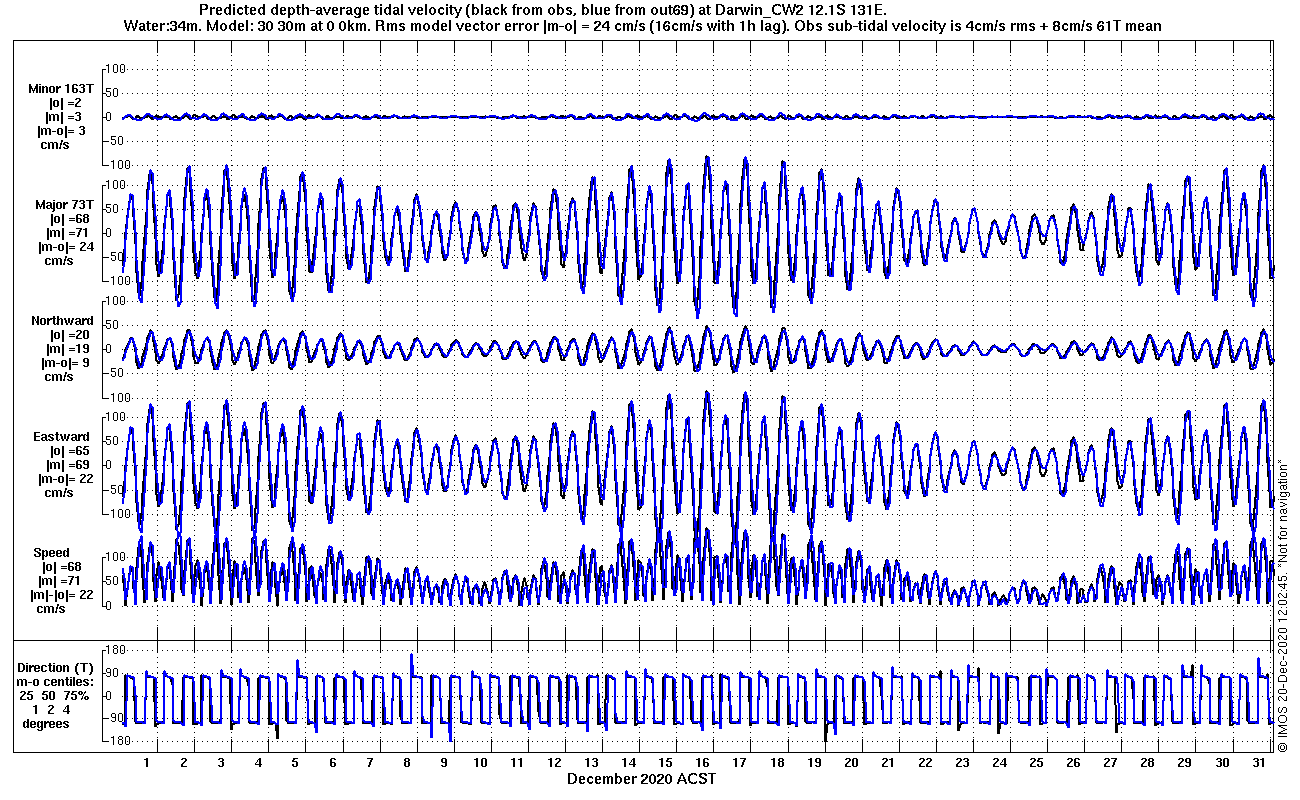The height and width of the screenshot is (800, 1300).
Task: Select the 'Minor 163T' panel label
Action: 61,89
